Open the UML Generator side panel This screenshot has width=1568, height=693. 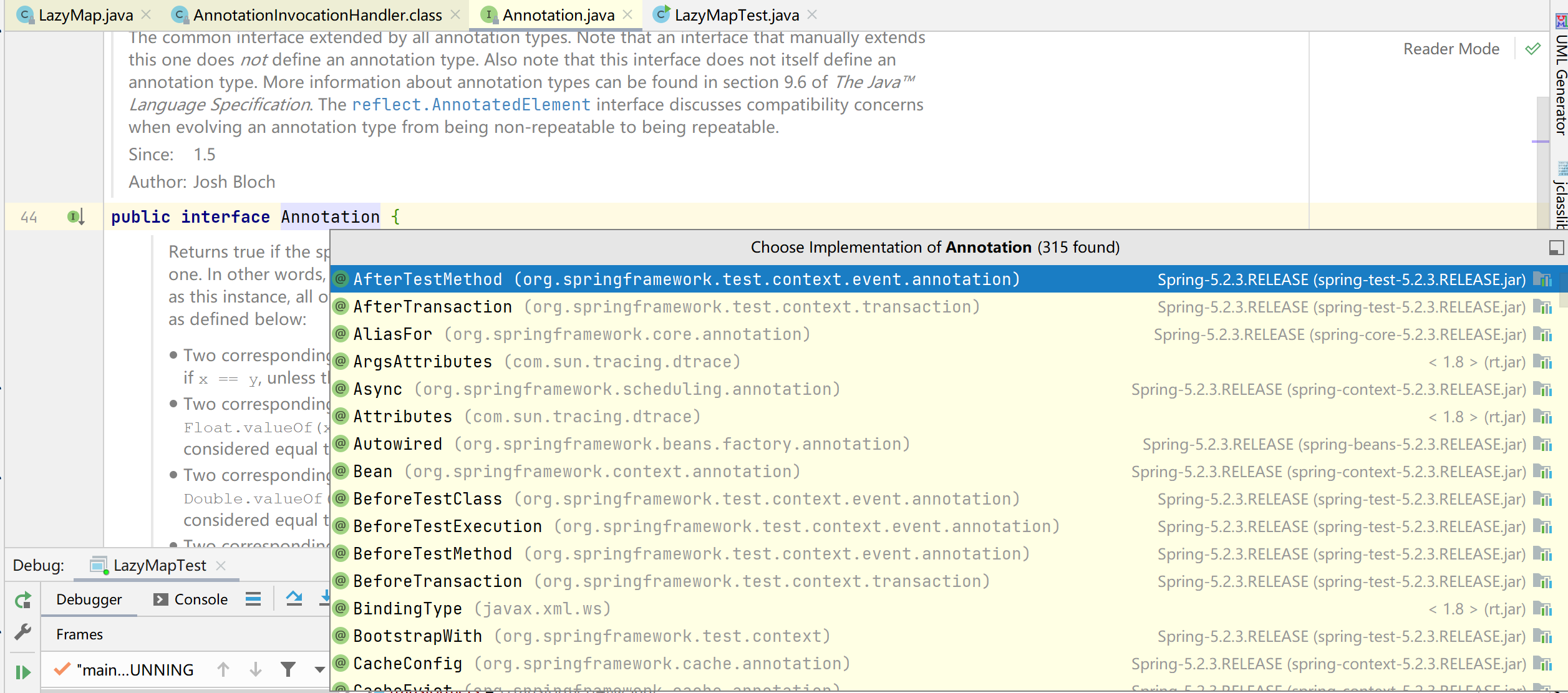[1561, 74]
